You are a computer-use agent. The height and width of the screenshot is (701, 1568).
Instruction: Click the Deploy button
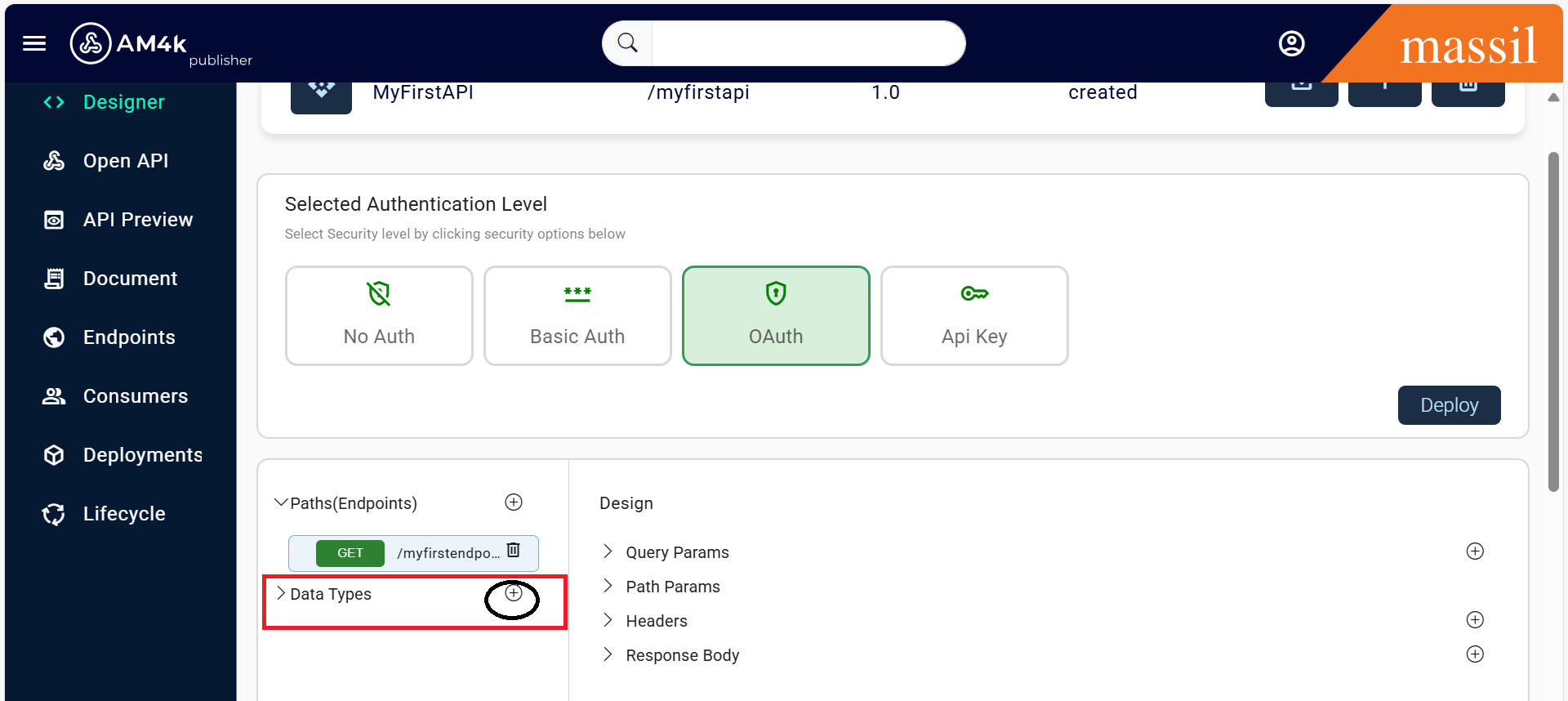(1449, 405)
